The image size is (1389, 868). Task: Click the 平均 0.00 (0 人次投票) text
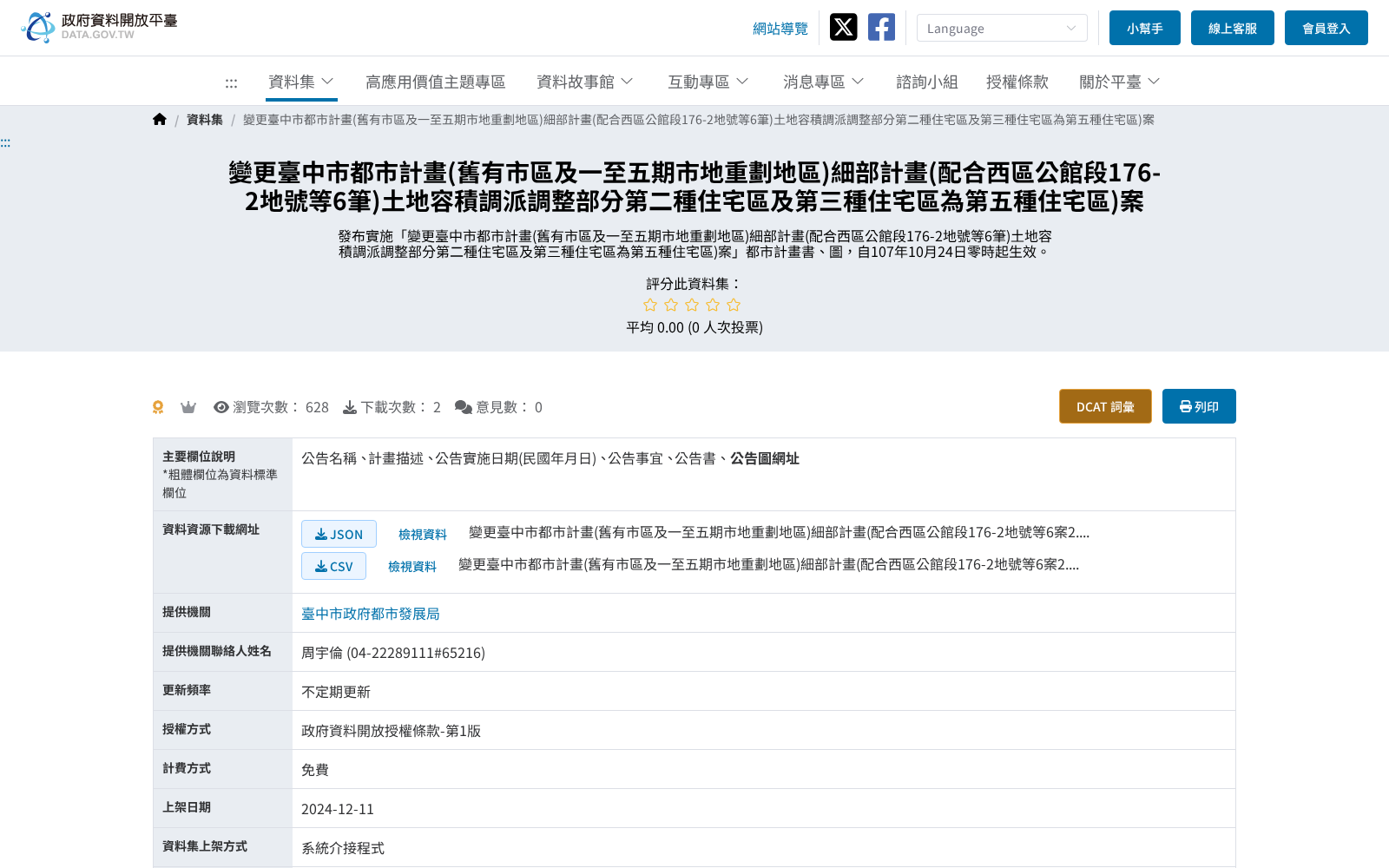pyautogui.click(x=694, y=327)
